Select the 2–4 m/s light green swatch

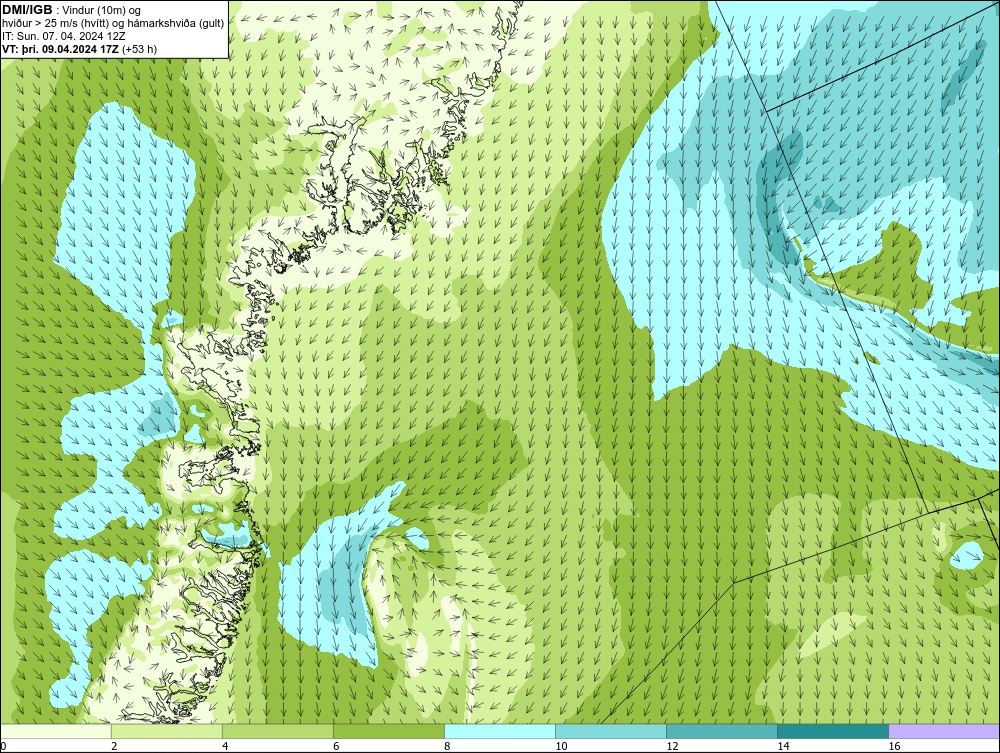166,731
